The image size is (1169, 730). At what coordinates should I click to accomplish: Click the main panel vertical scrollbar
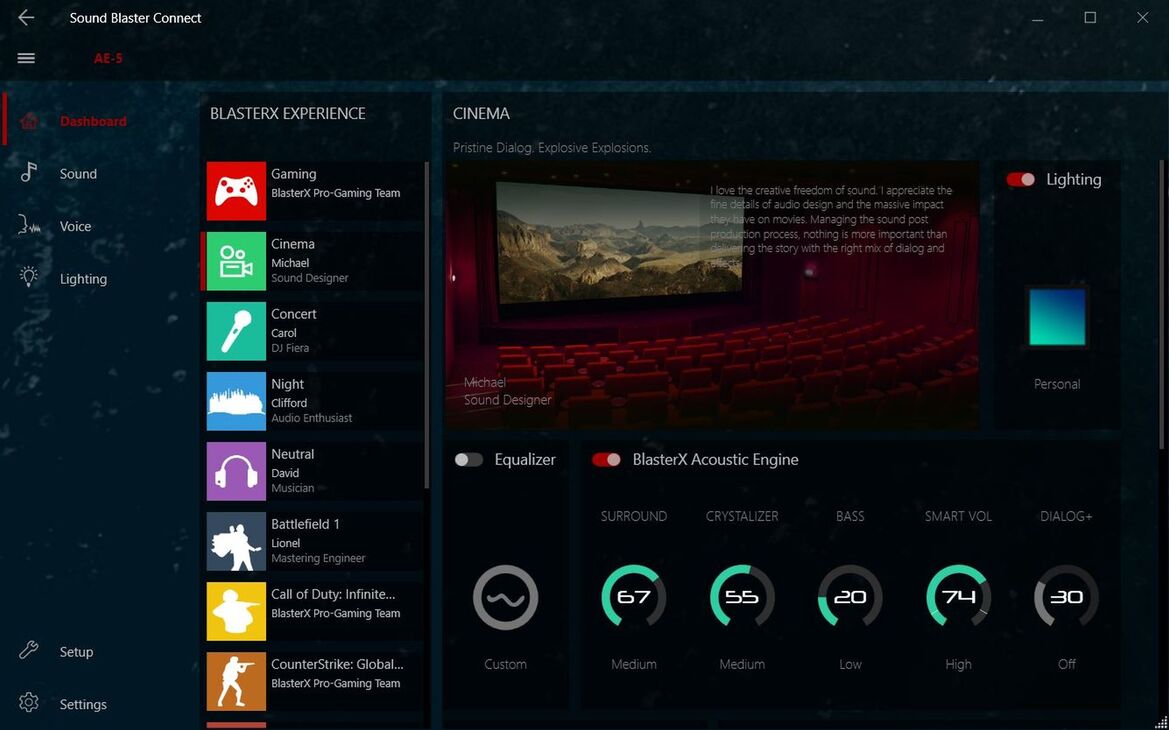point(1162,304)
